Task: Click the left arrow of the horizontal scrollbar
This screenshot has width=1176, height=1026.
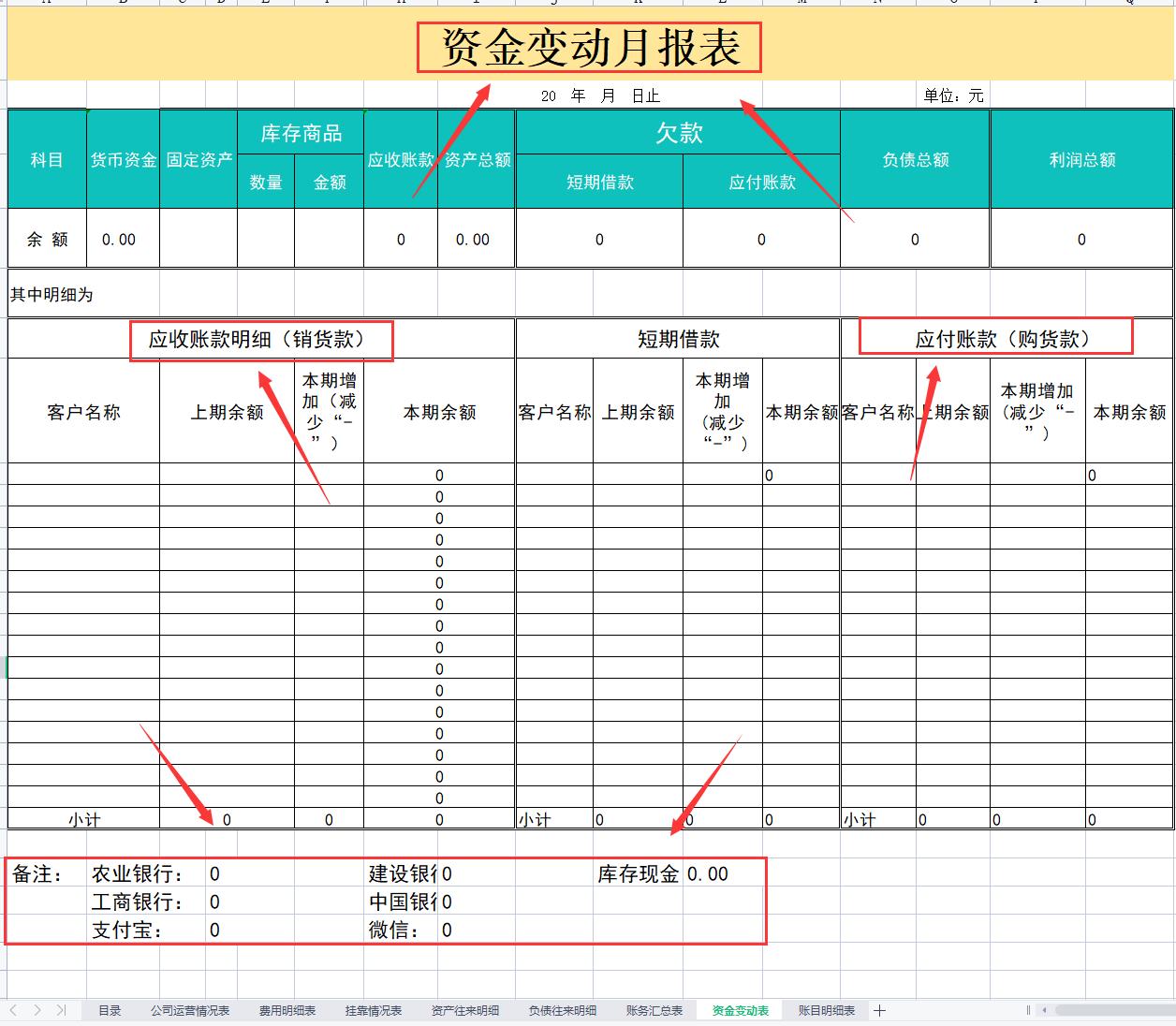Action: pos(1046,1010)
